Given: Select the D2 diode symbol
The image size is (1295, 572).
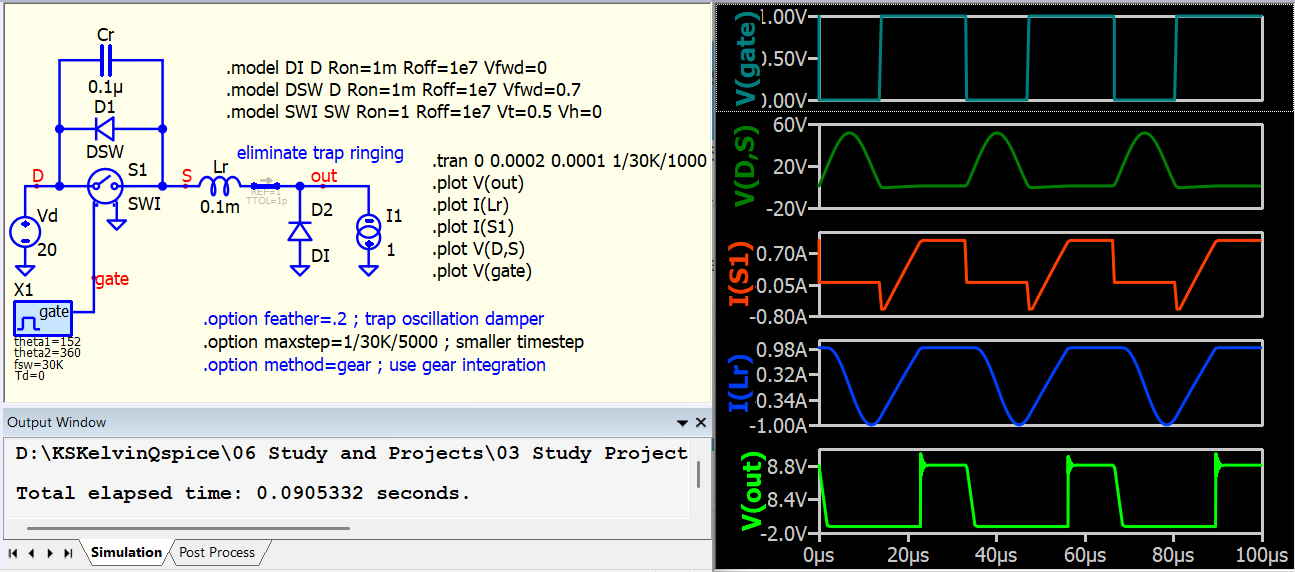Looking at the screenshot, I should [x=298, y=231].
